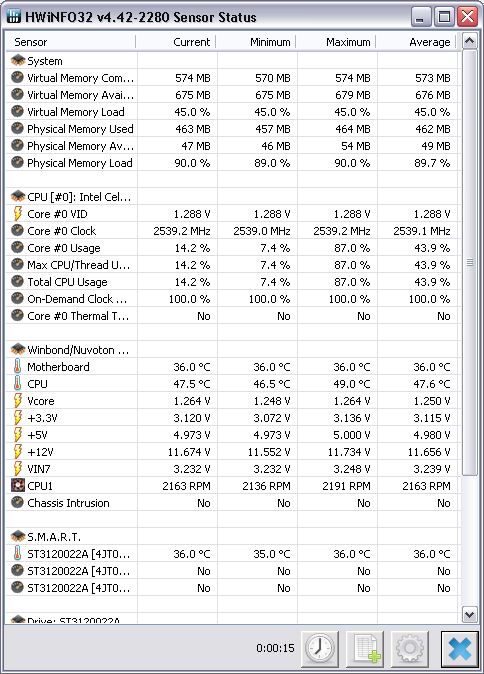Click the vertical scrollbar thumb
Image resolution: width=484 pixels, height=674 pixels.
[469, 262]
